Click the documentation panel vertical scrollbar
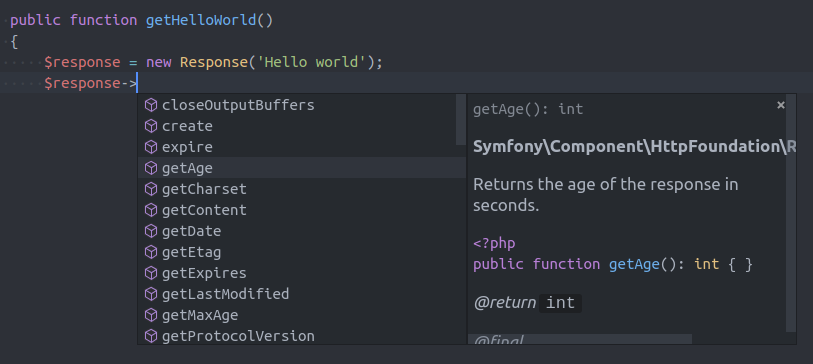The image size is (813, 364). [x=791, y=213]
